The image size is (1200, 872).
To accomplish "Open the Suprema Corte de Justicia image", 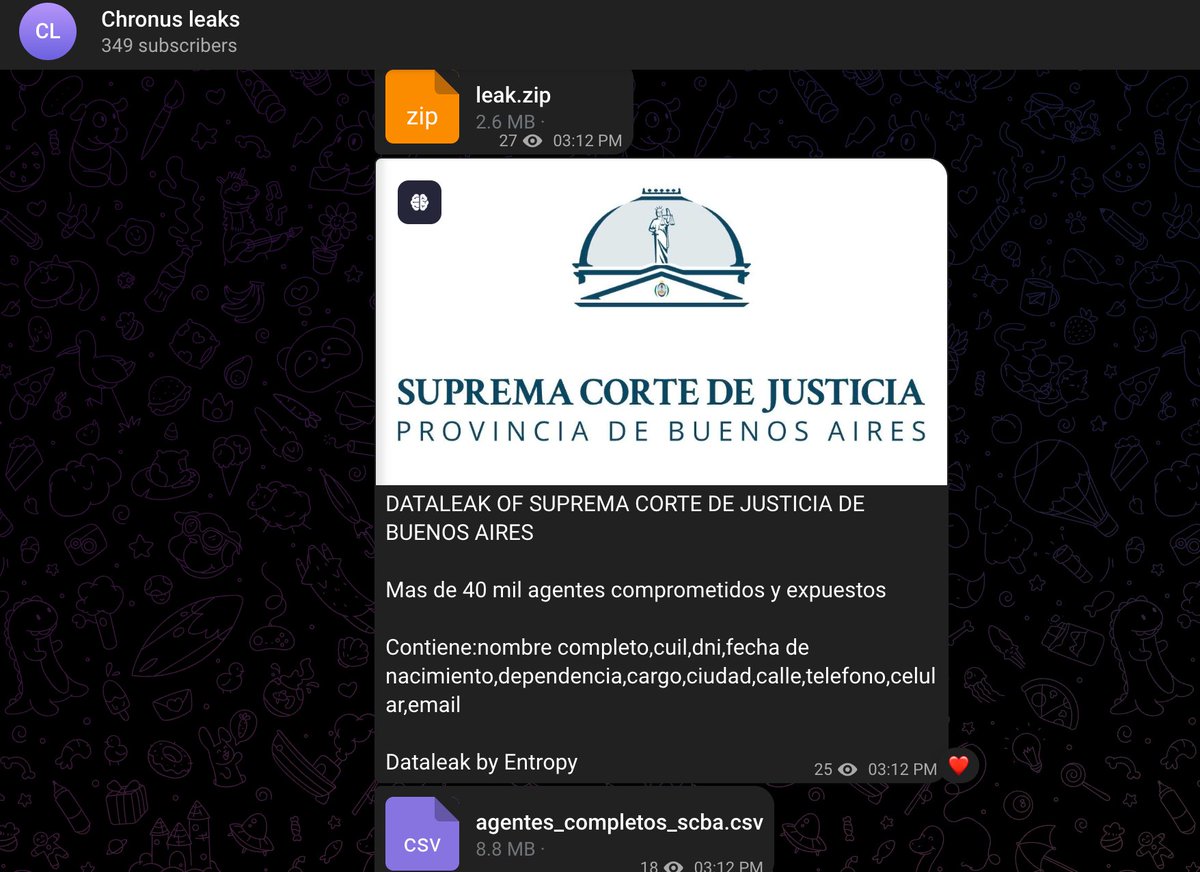I will pos(661,322).
